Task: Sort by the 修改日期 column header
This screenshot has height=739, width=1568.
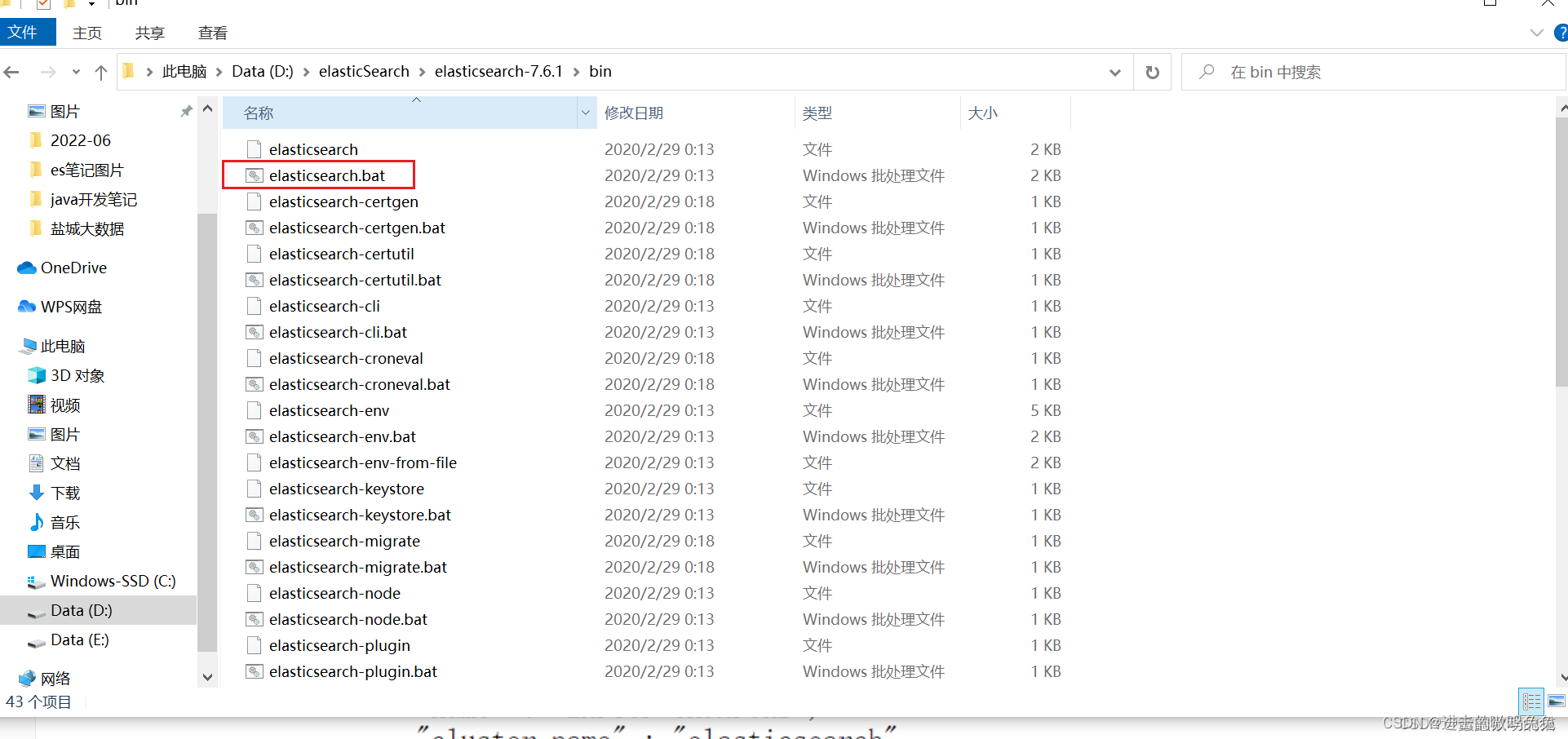Action: pos(695,113)
